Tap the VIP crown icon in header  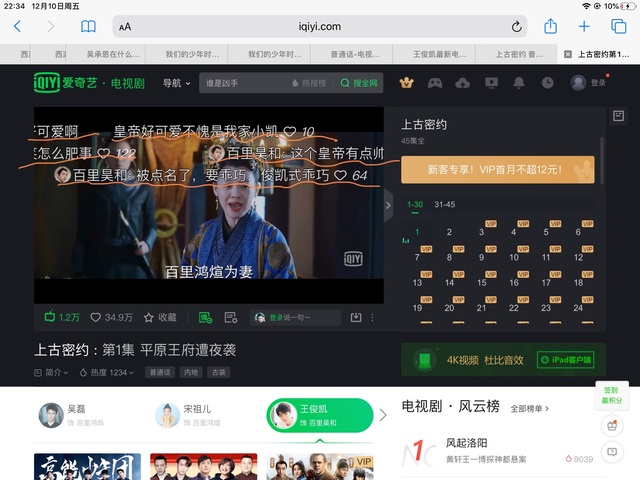click(406, 83)
